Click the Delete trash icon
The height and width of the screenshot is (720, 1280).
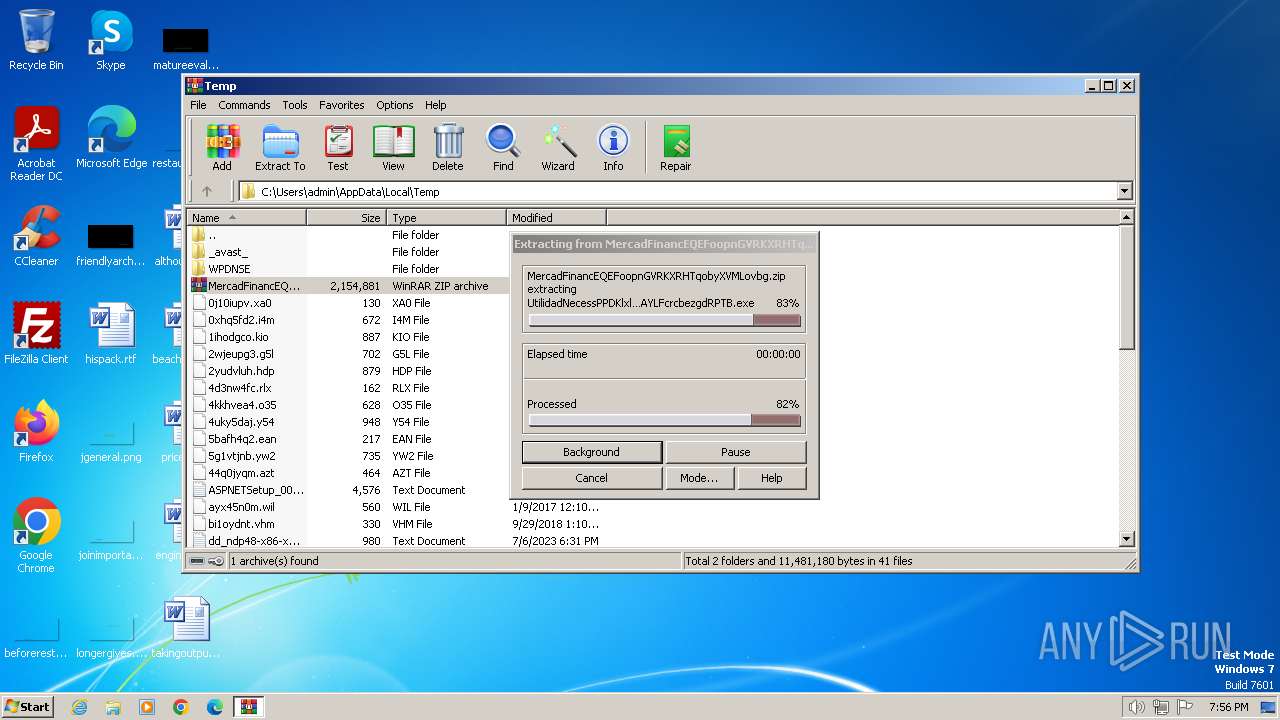click(448, 148)
